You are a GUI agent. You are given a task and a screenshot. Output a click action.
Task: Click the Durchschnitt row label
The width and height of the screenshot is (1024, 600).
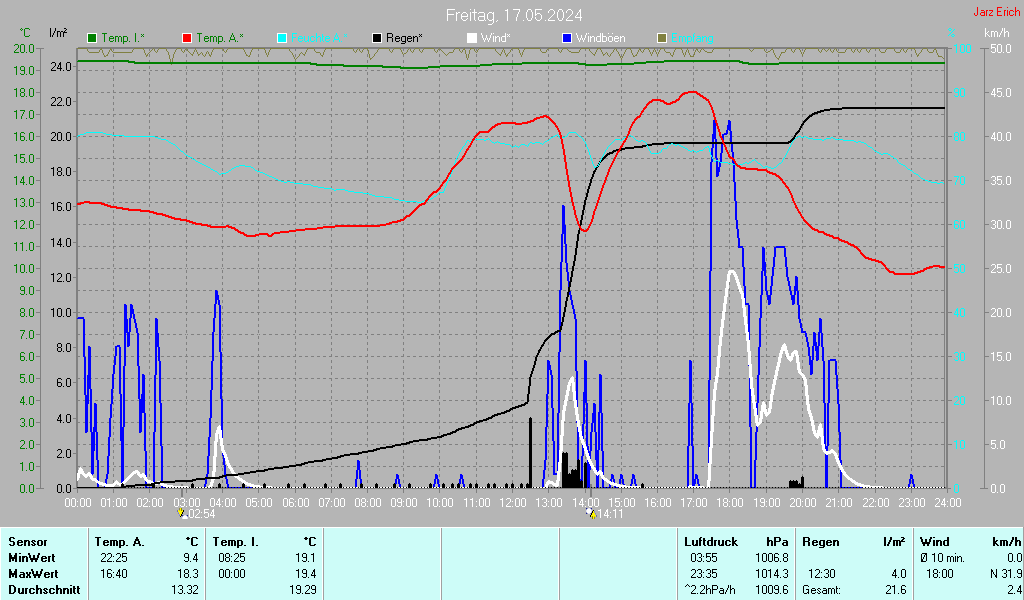click(x=41, y=590)
